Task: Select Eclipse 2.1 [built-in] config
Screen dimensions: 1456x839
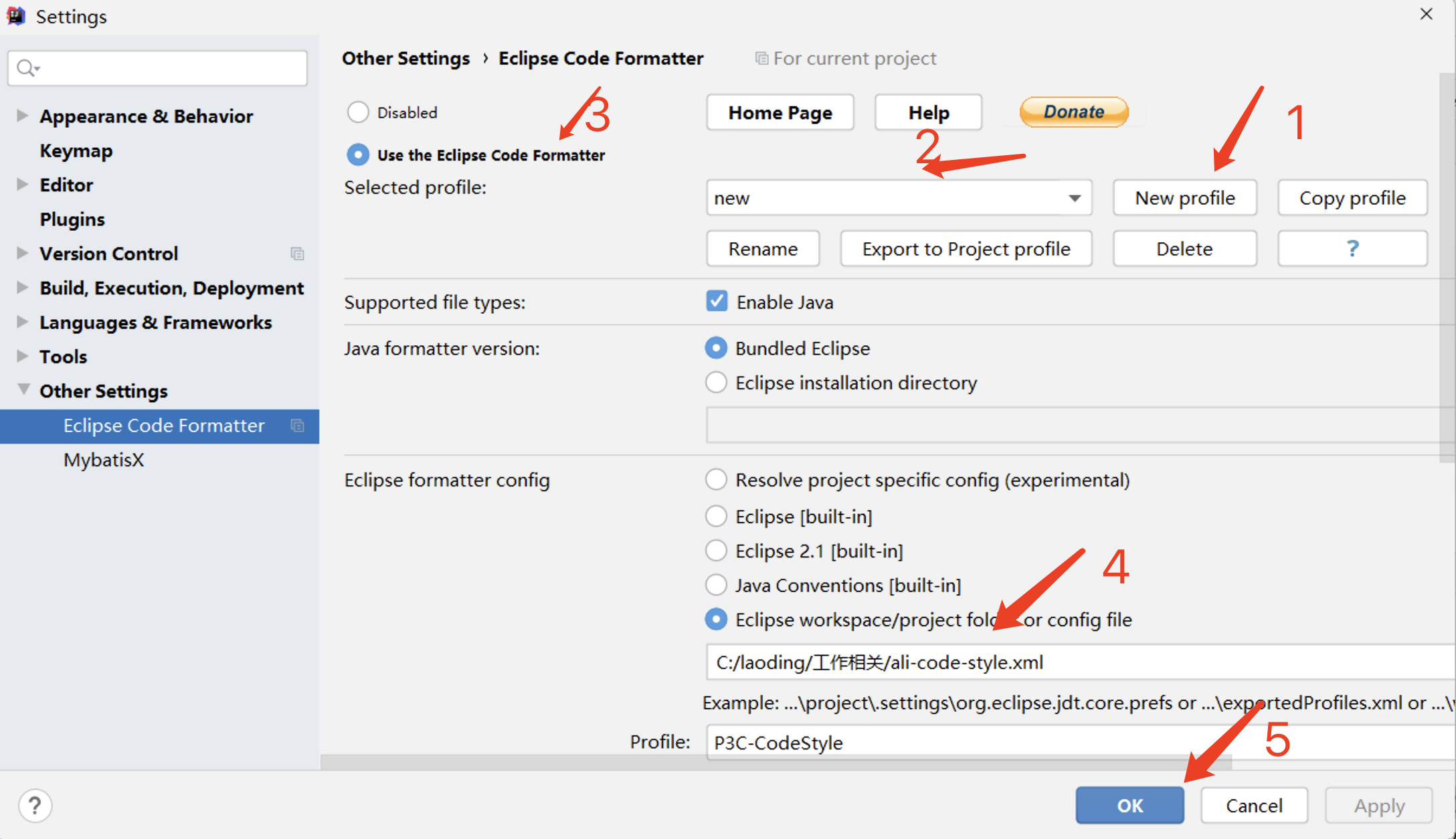Action: click(716, 551)
